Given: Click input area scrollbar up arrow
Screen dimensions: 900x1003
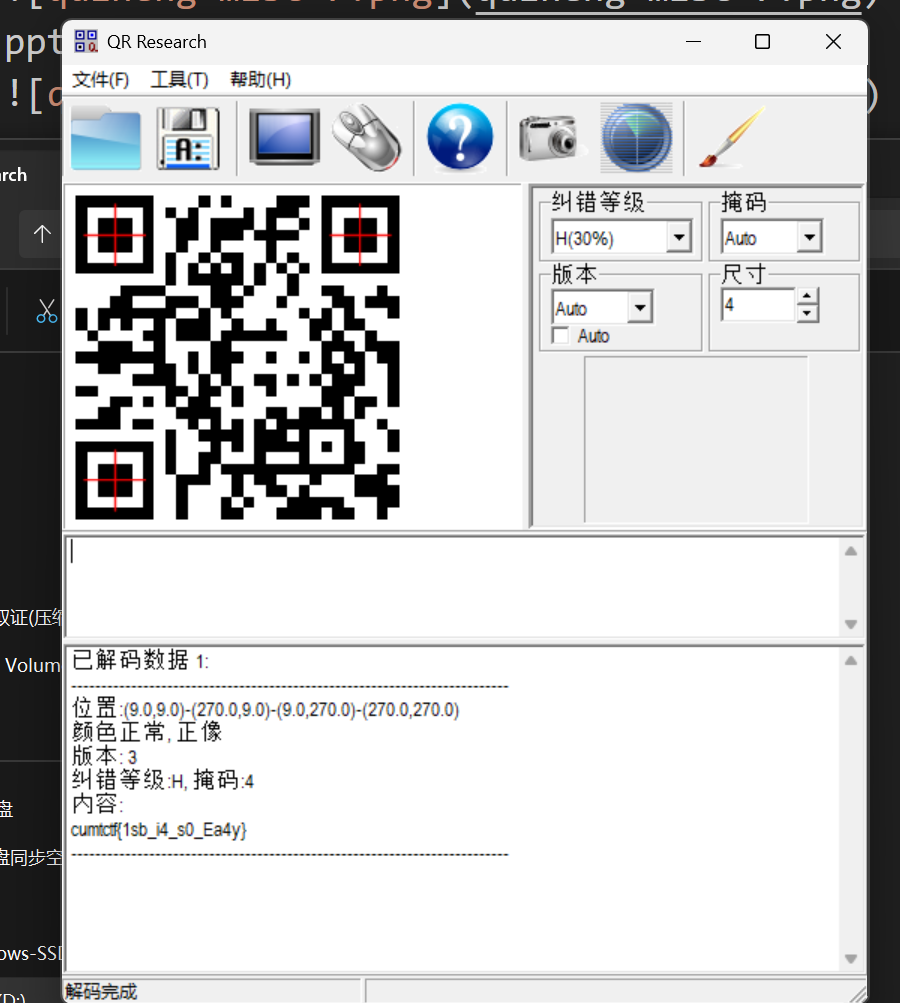Looking at the screenshot, I should tap(851, 551).
